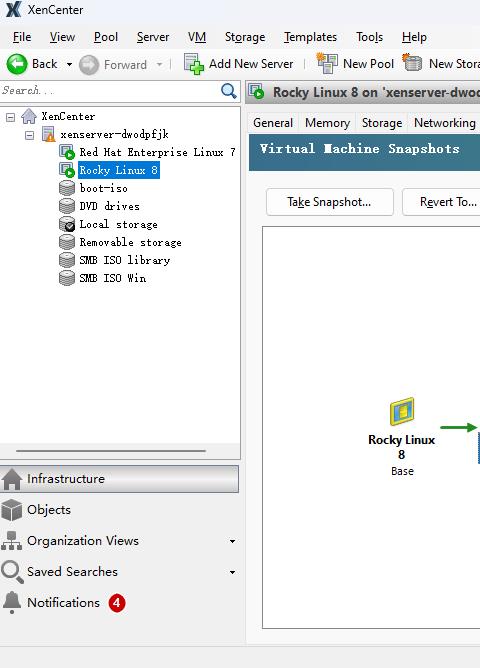Select the 'Local storage' tree row text
Image resolution: width=480 pixels, height=668 pixels.
118,224
